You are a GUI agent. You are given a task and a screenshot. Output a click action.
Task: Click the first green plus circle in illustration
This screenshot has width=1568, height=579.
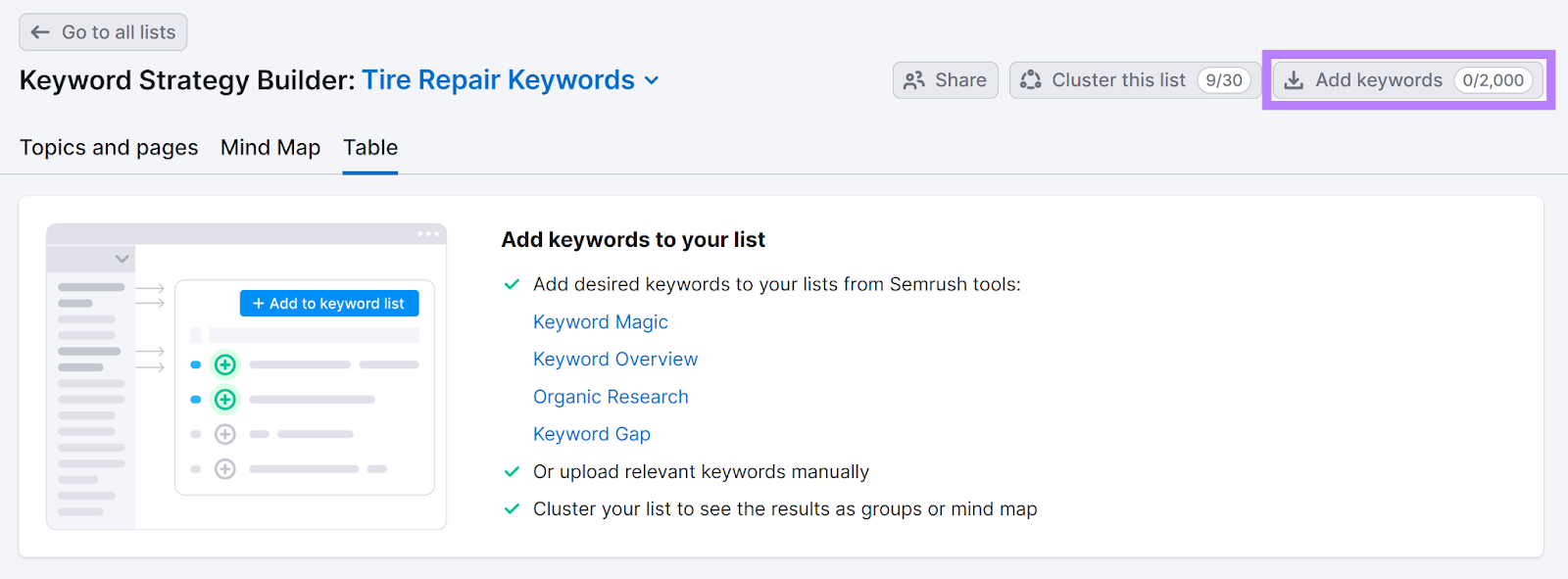click(225, 364)
